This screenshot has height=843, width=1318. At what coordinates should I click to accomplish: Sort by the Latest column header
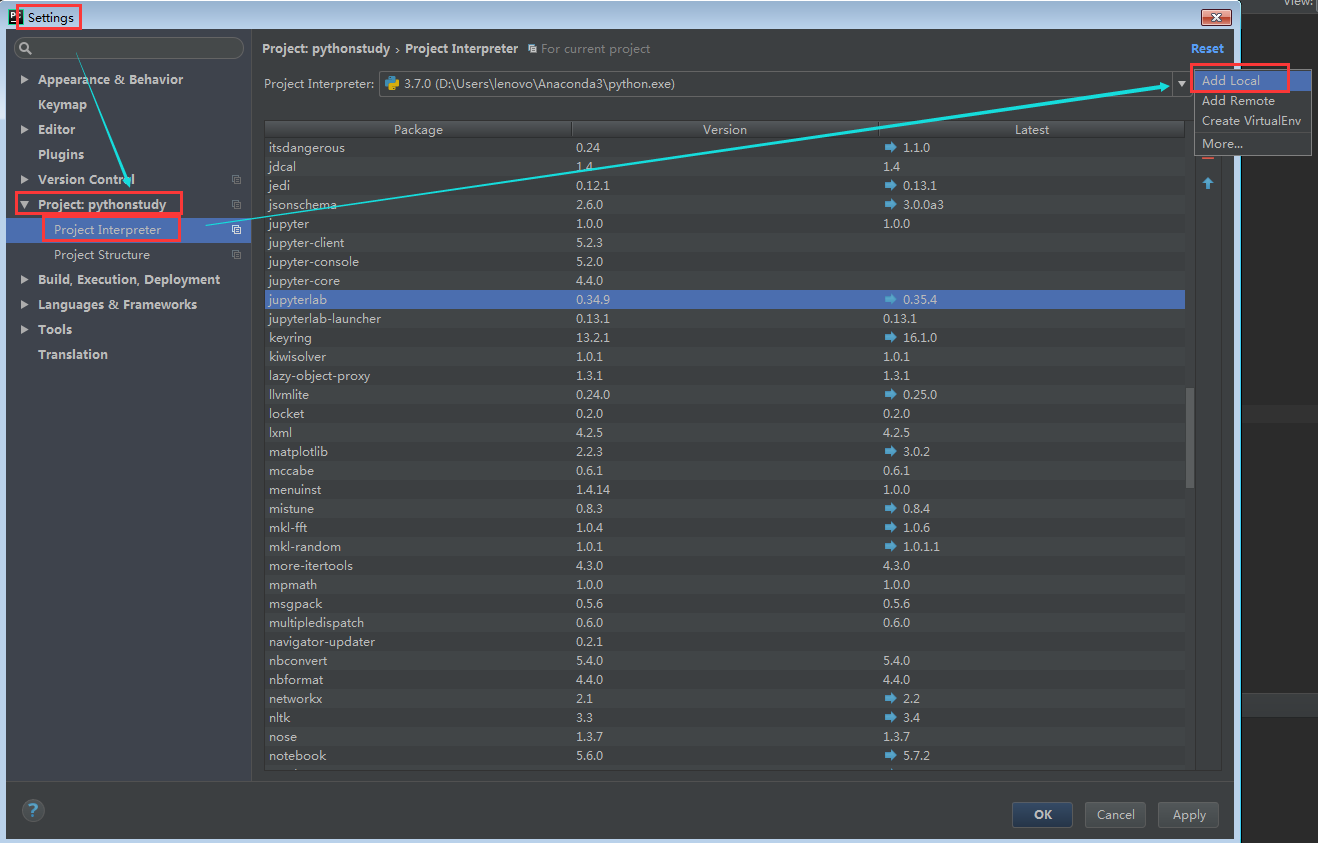1032,130
